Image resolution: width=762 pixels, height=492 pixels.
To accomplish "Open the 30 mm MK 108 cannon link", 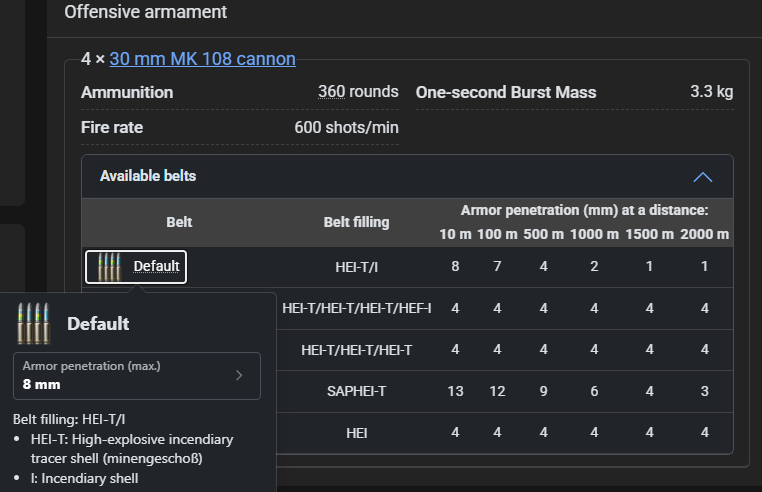I will 202,59.
